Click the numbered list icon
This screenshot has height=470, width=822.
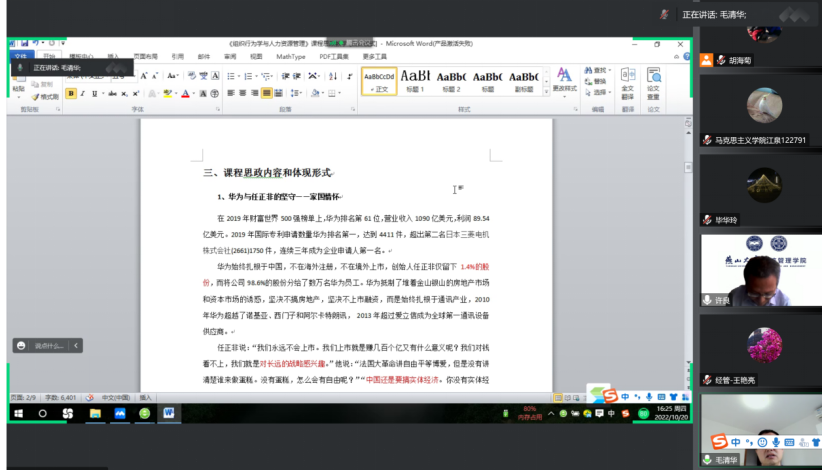point(246,76)
